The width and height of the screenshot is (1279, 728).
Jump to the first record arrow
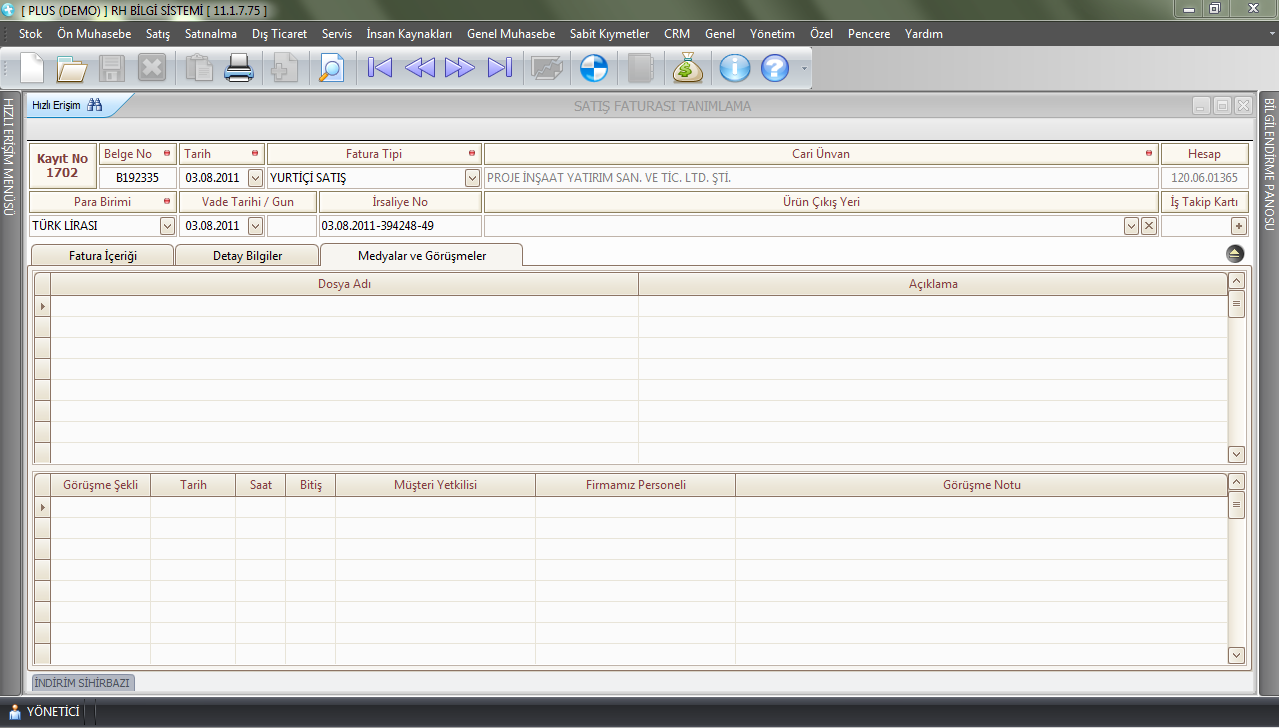click(x=380, y=68)
